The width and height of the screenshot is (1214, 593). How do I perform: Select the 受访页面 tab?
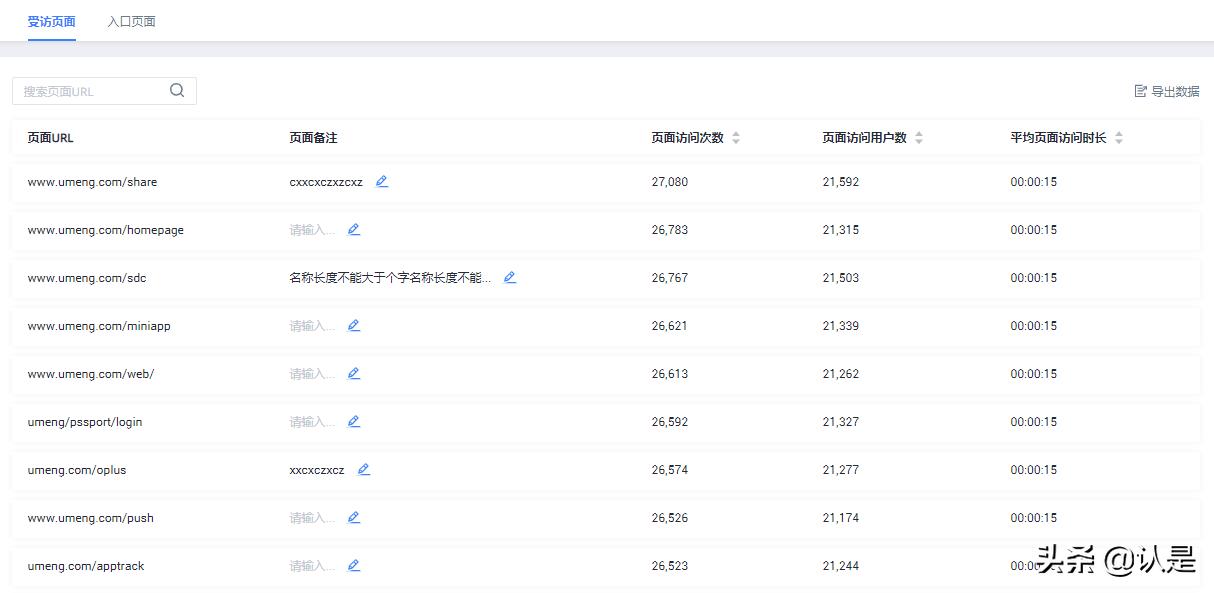click(x=51, y=20)
